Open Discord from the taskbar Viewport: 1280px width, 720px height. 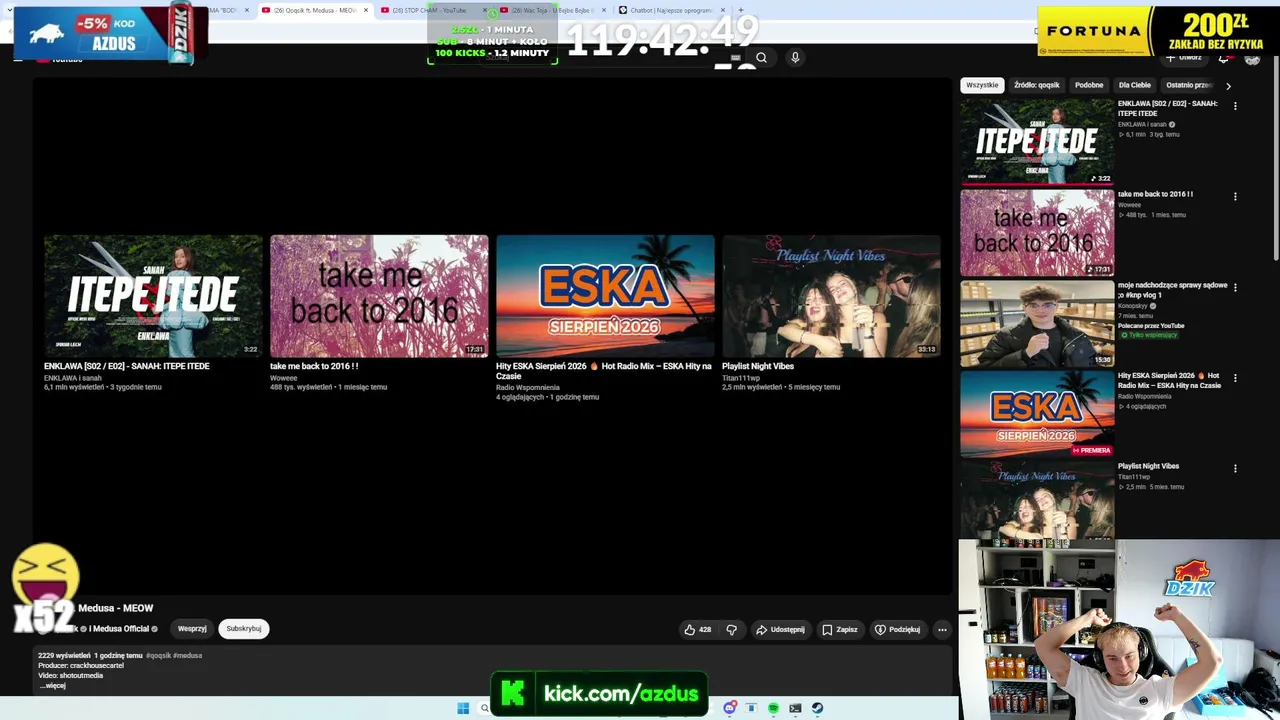point(730,708)
